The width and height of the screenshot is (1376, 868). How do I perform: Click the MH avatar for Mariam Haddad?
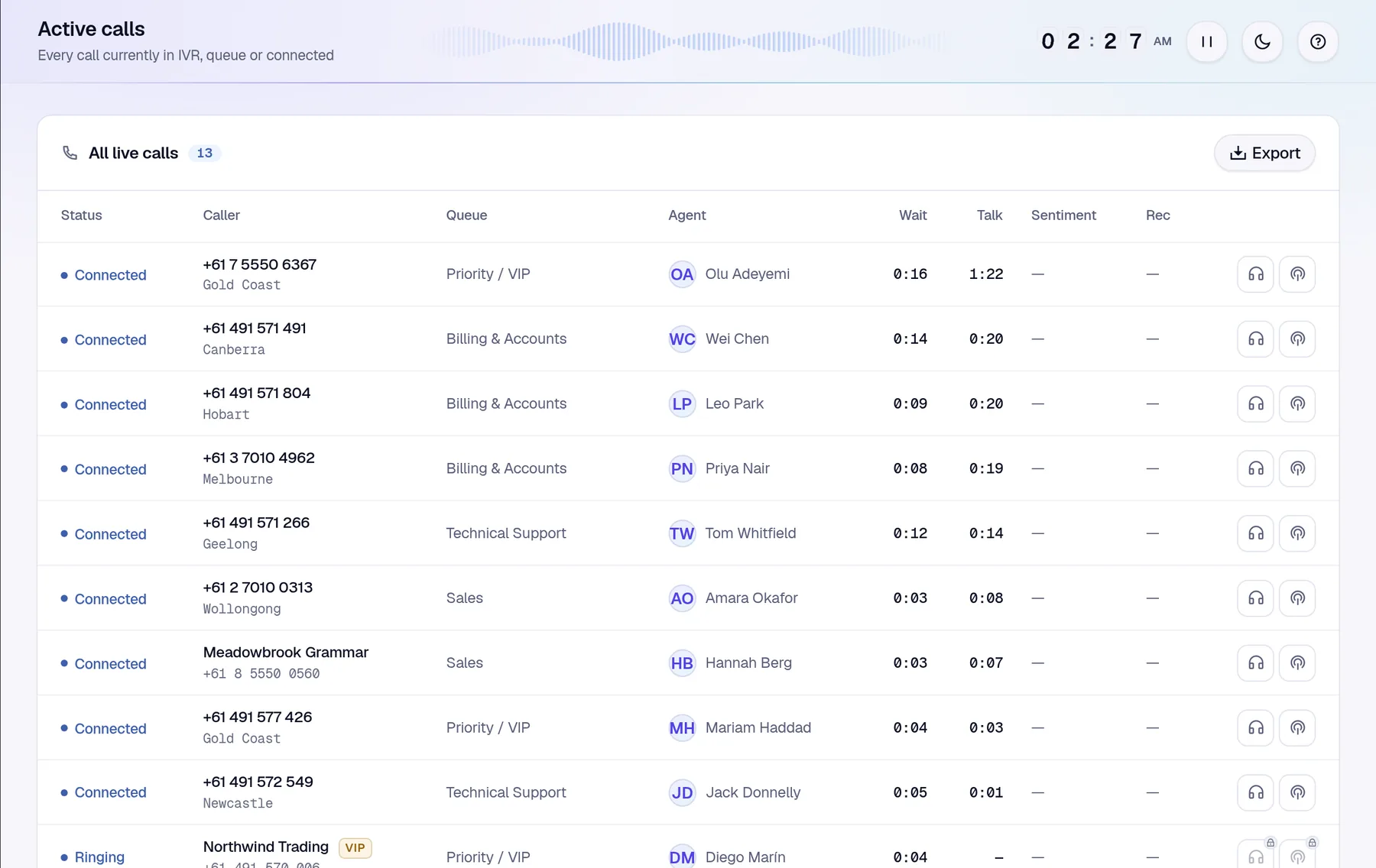tap(682, 727)
